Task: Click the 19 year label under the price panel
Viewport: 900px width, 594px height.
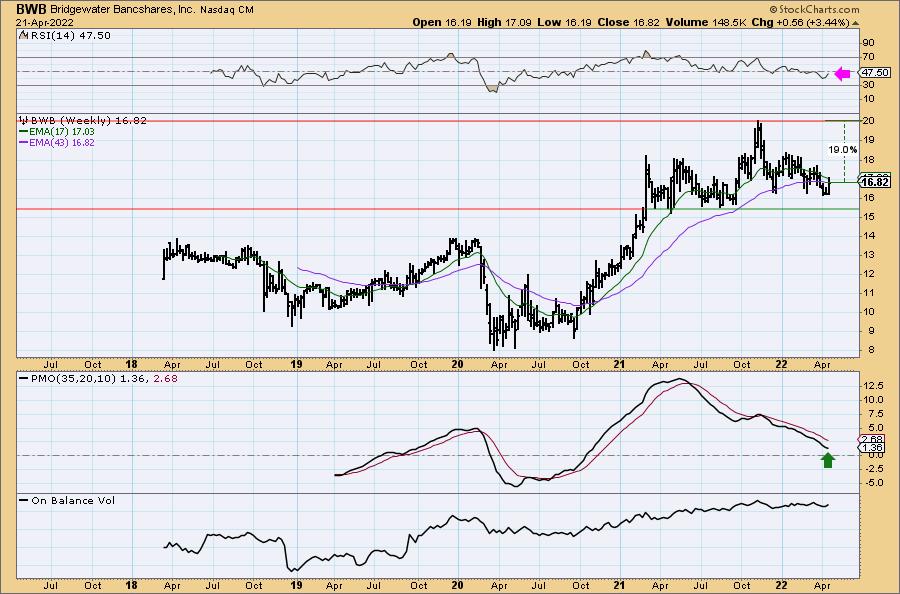Action: (x=296, y=364)
